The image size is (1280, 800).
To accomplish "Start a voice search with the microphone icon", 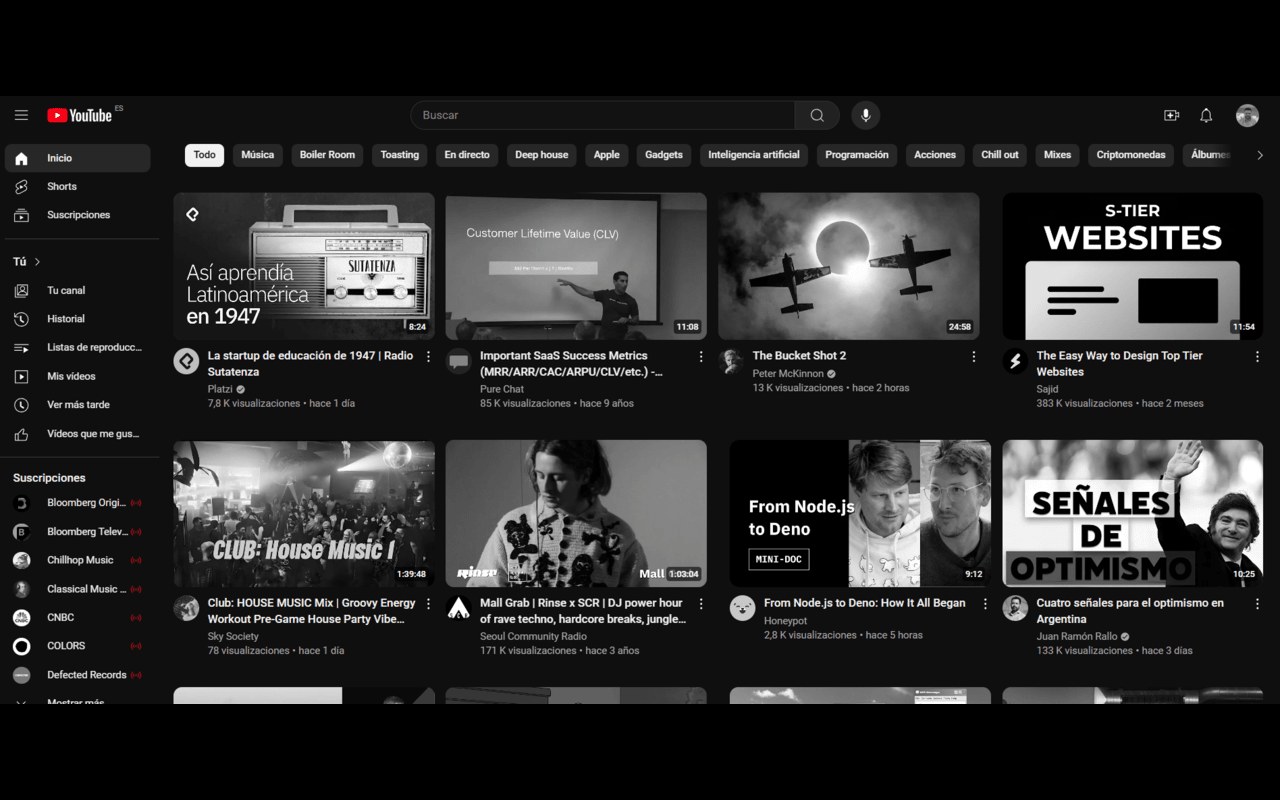I will coord(865,115).
